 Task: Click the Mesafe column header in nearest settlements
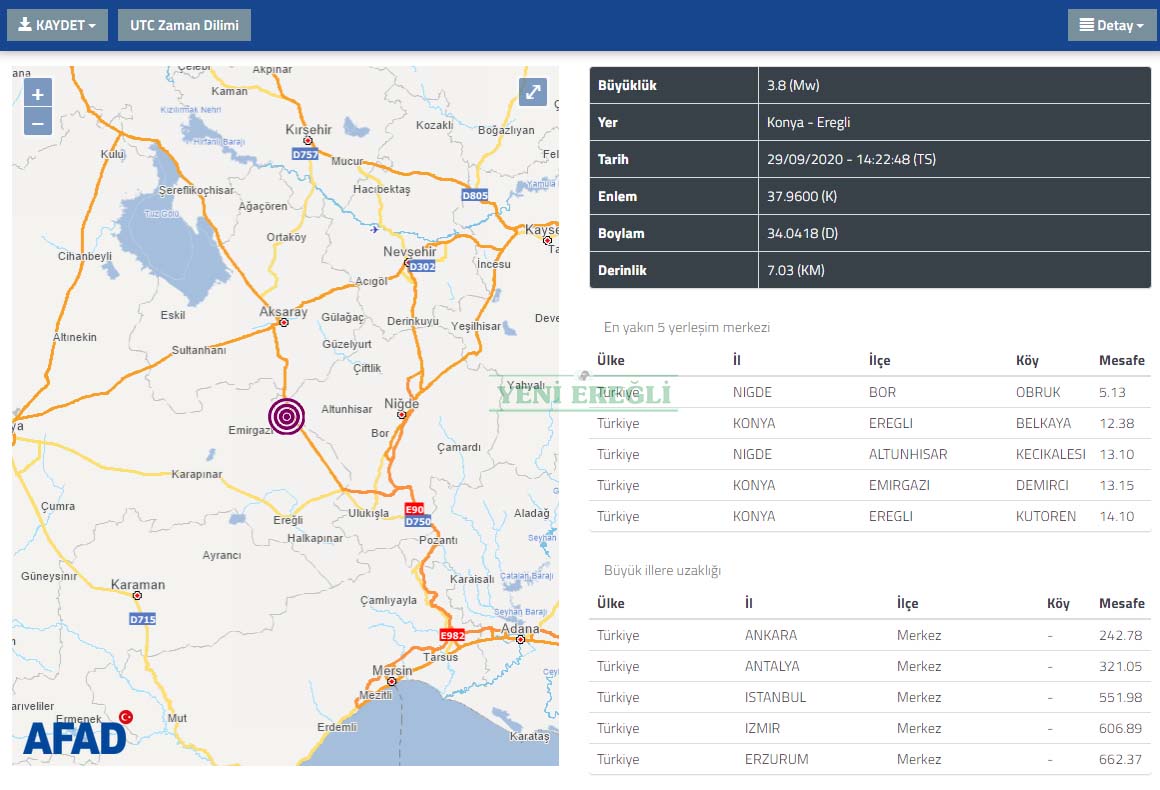[x=1121, y=360]
